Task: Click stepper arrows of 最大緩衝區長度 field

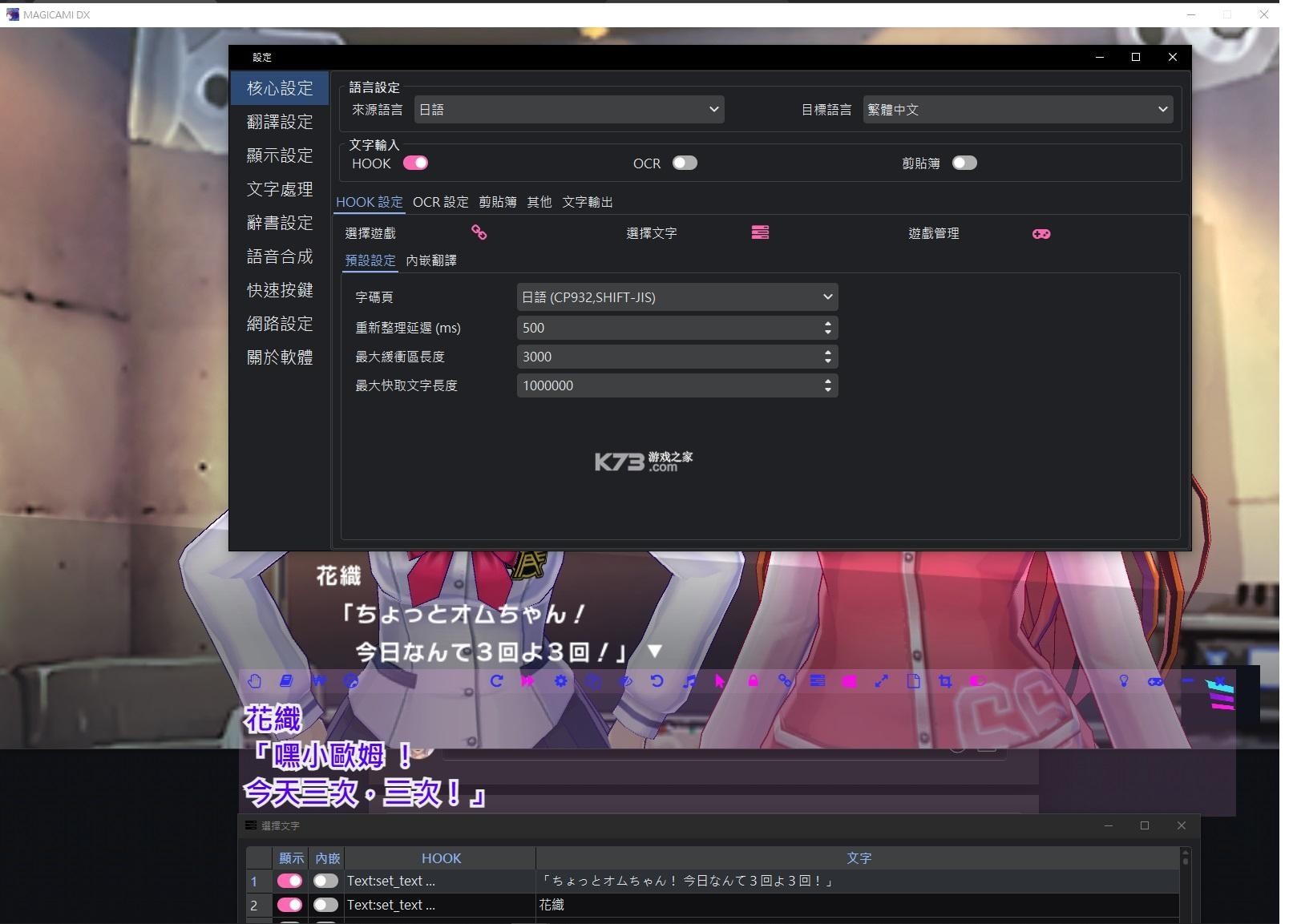Action: point(828,357)
